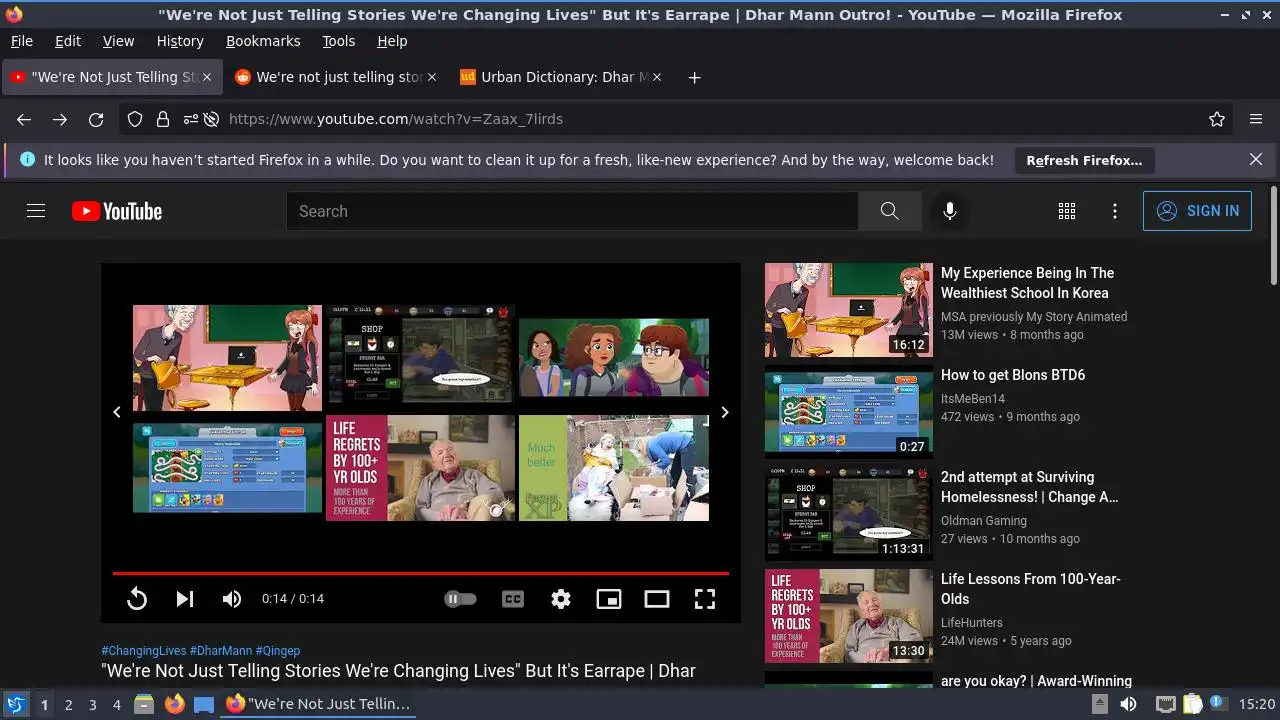Viewport: 1280px width, 720px height.
Task: Open the Bookmarks menu
Action: pos(263,41)
